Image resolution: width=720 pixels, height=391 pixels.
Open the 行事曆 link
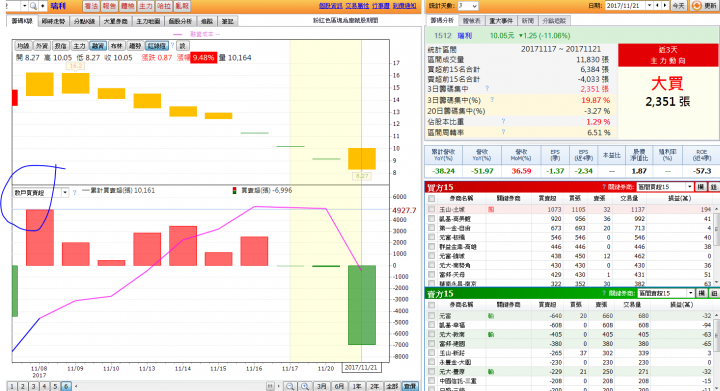[381, 6]
